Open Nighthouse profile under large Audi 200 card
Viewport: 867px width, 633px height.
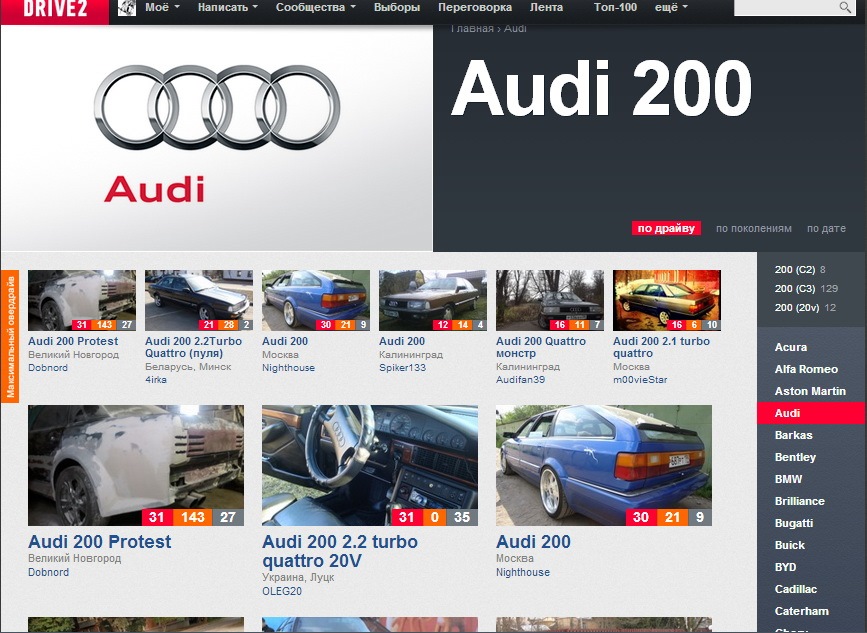coord(523,572)
